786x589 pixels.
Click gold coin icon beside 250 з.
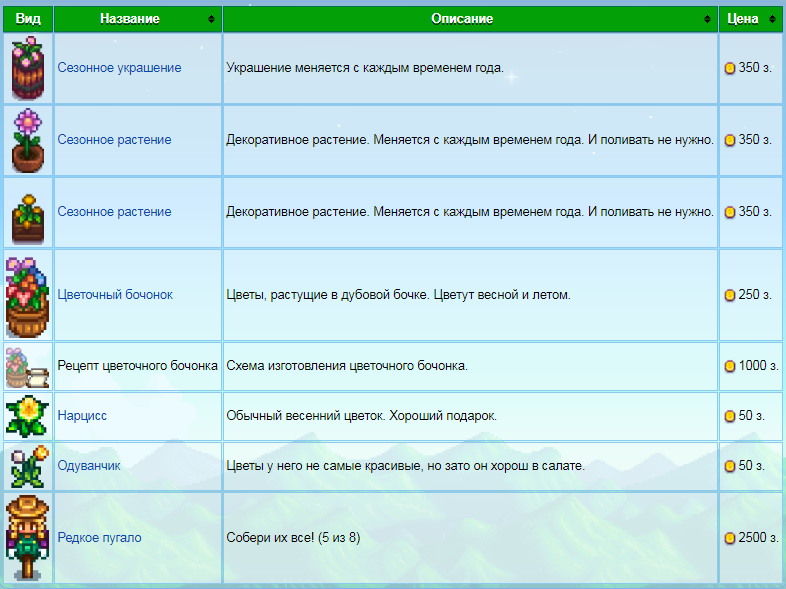pyautogui.click(x=730, y=295)
